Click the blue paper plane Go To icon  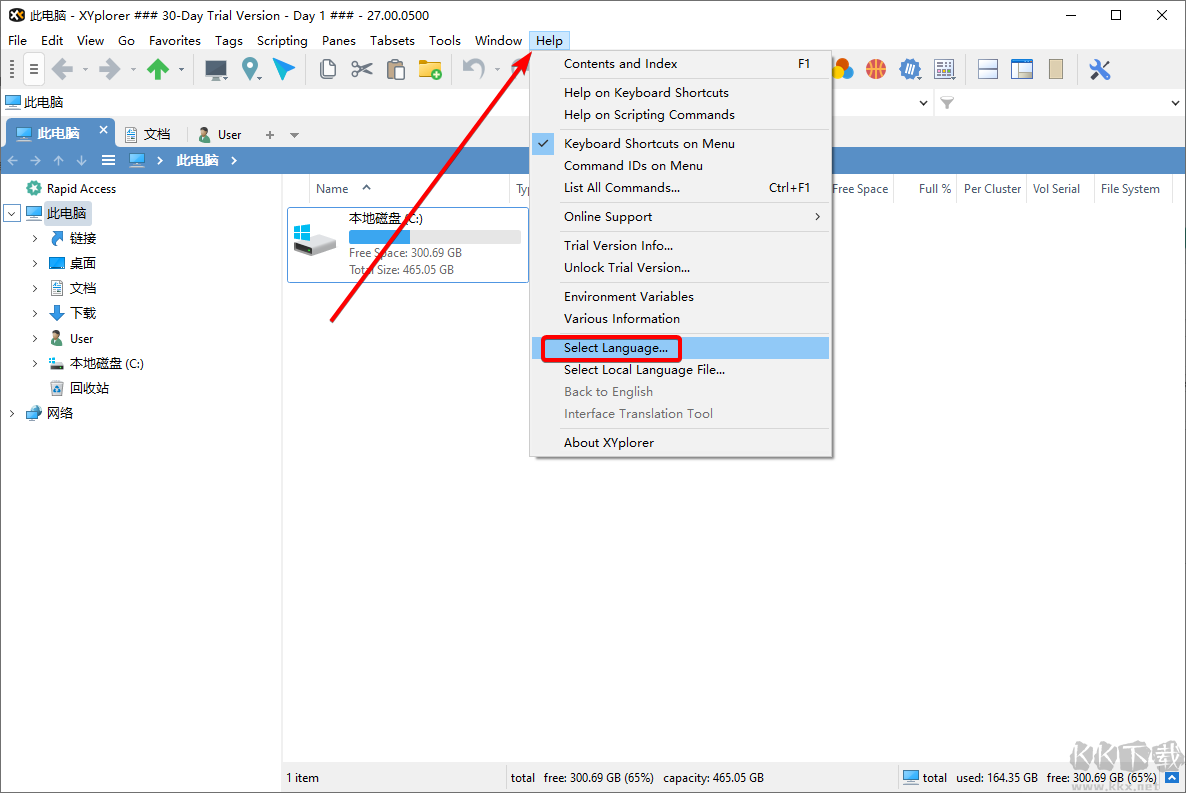tap(284, 70)
